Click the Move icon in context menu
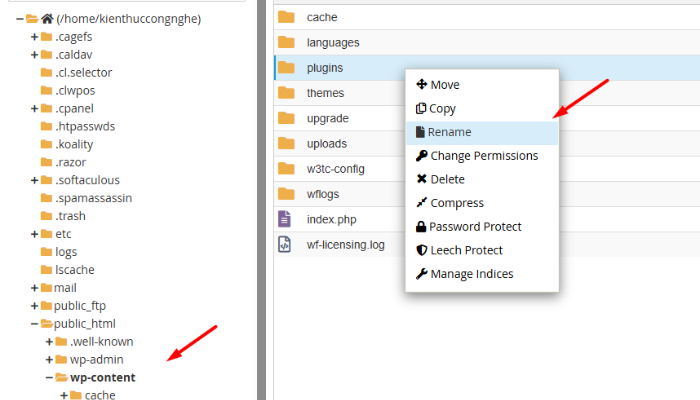700x400 pixels. point(421,84)
